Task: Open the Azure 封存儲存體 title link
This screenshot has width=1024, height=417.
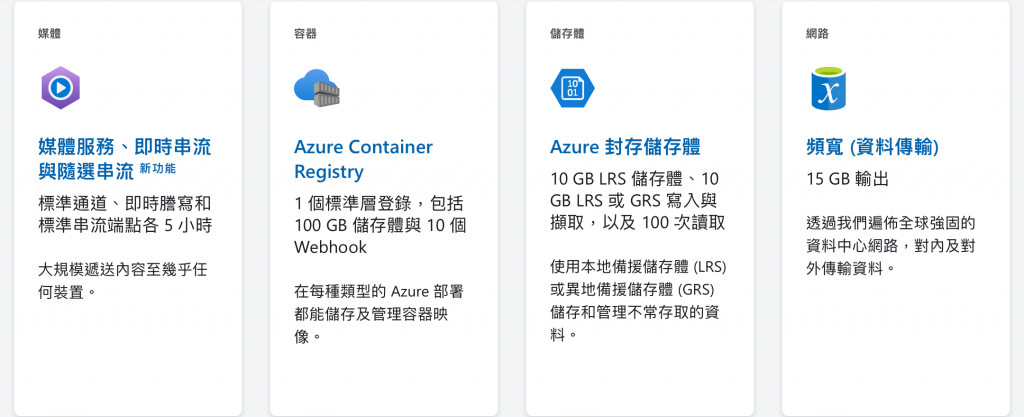Action: [x=625, y=147]
